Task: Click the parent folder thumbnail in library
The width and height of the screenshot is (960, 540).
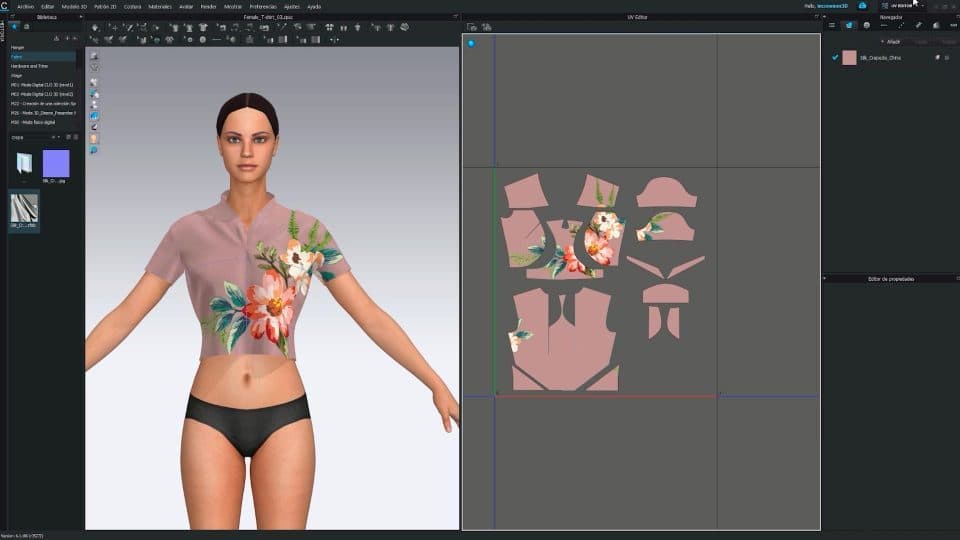Action: coord(24,163)
